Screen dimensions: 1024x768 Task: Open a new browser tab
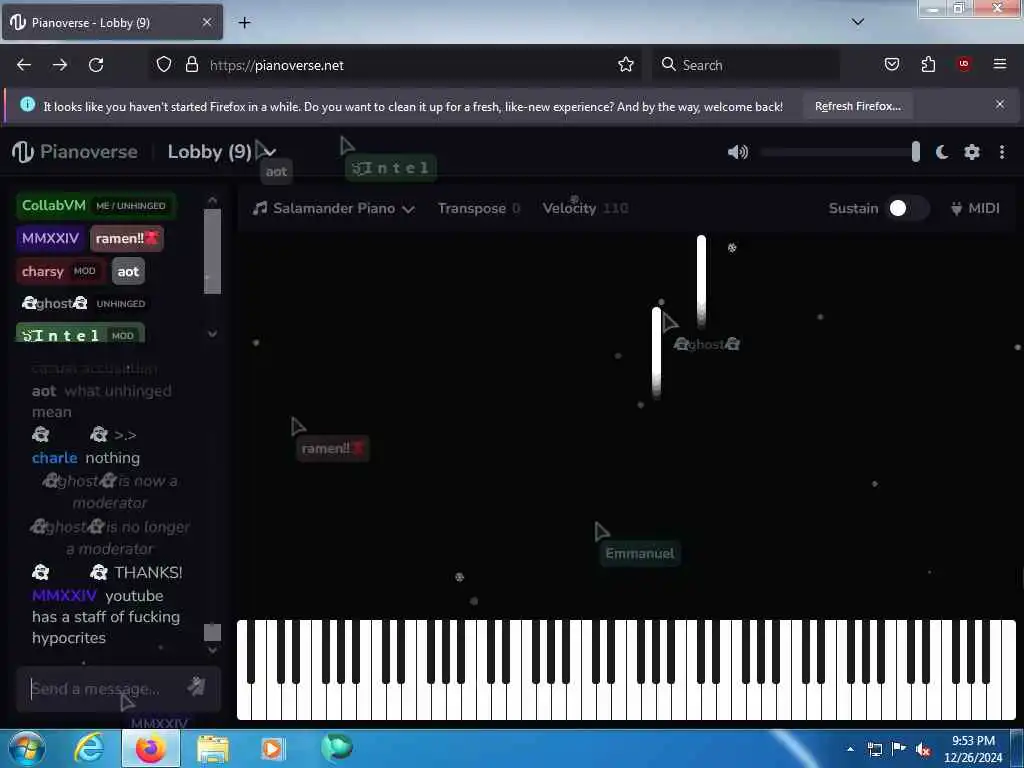pyautogui.click(x=244, y=23)
